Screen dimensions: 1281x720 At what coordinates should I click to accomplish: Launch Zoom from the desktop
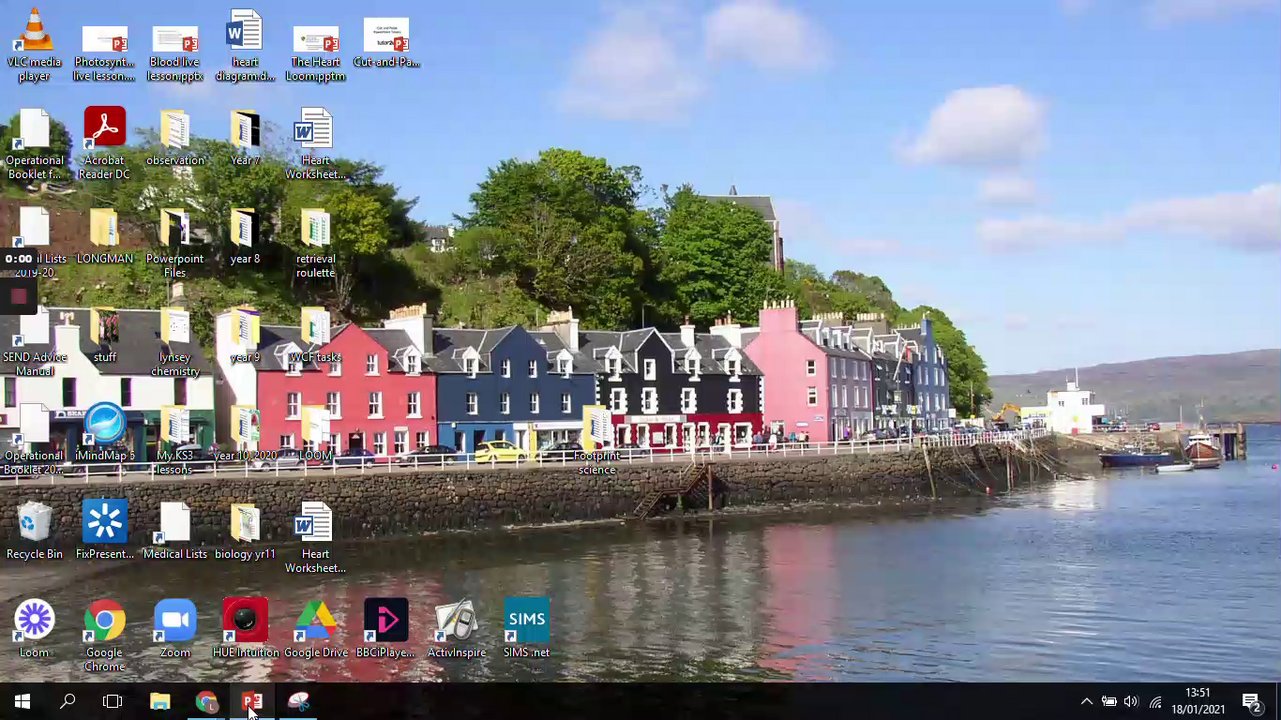click(175, 622)
